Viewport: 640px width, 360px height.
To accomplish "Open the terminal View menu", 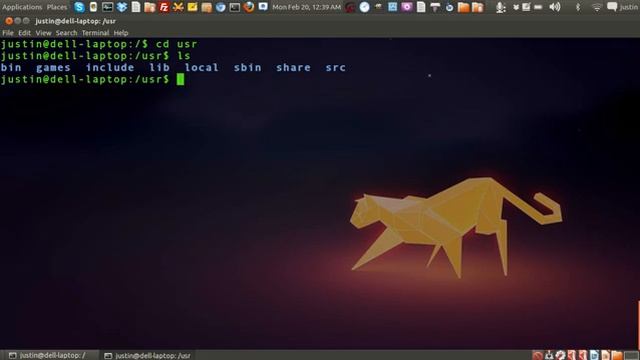I will point(43,33).
